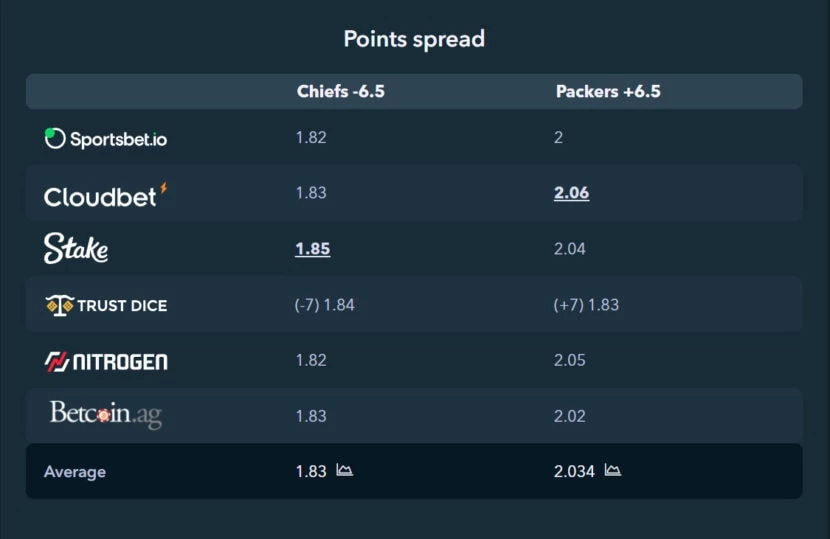The image size is (830, 539).
Task: Click the Betcoin.ag logo
Action: [106, 414]
